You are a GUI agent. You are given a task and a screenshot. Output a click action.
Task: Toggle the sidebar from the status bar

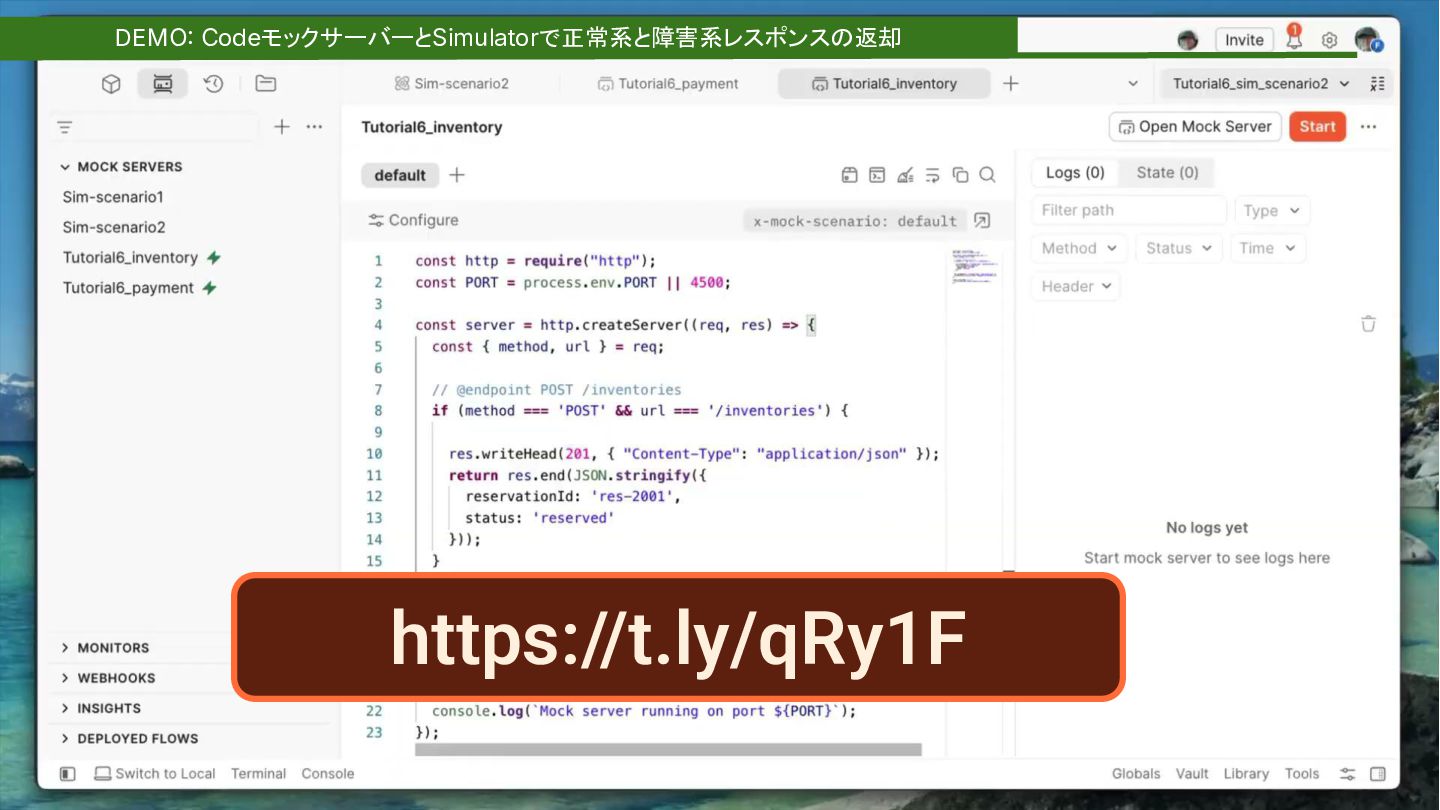[68, 774]
